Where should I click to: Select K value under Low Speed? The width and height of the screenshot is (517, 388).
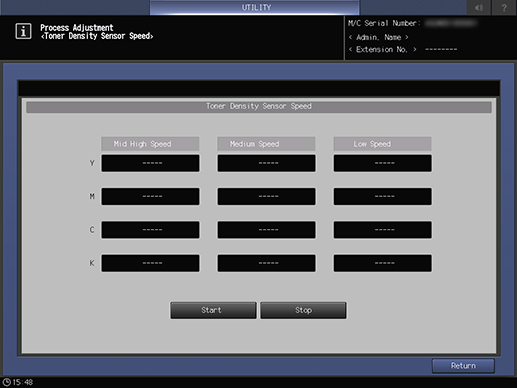(x=383, y=263)
